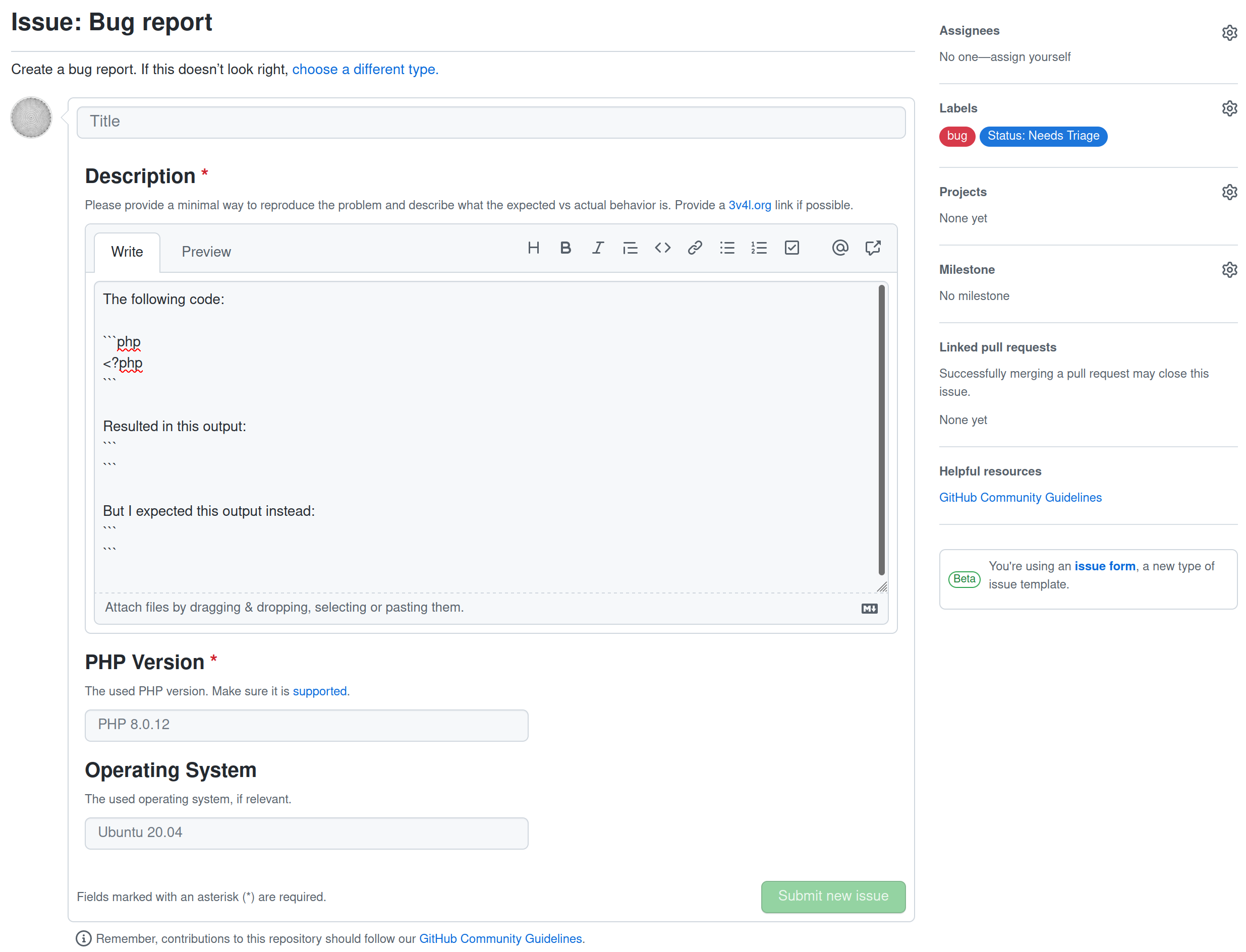This screenshot has height=952, width=1246.
Task: Click the Markdown supported icon
Action: coord(869,609)
